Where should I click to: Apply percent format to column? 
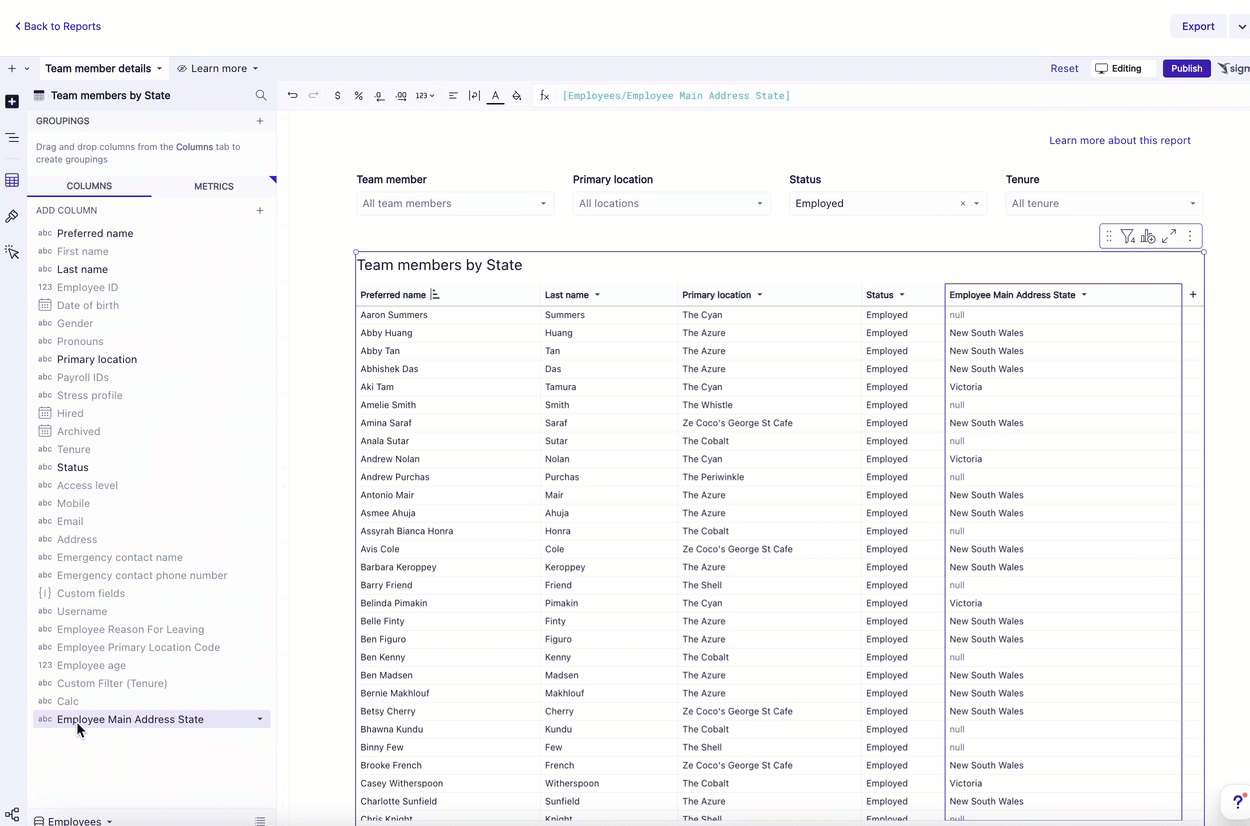point(358,96)
